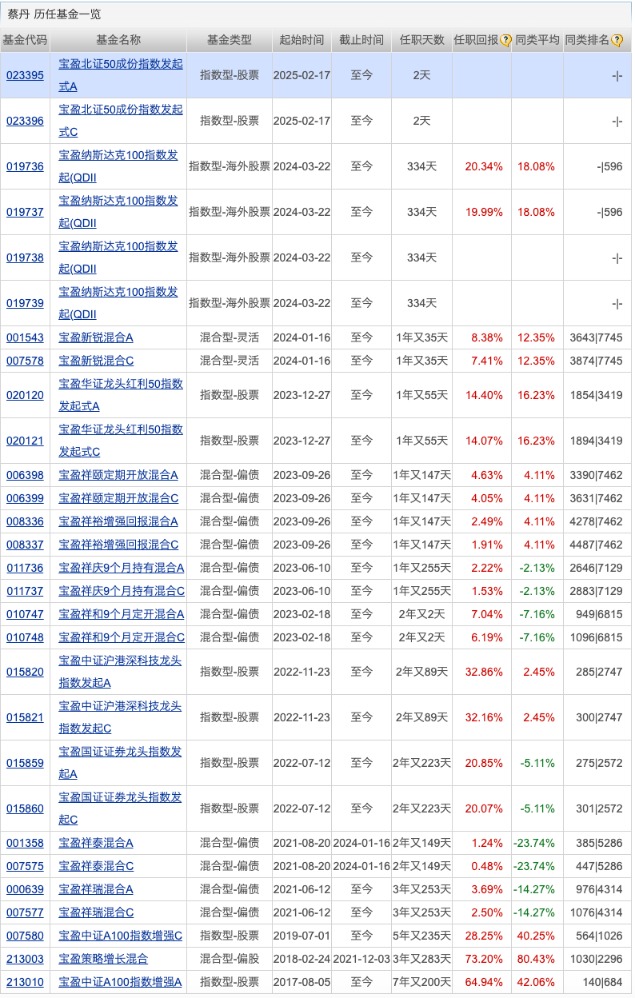This screenshot has width=635, height=998.
Task: Click the 基金类型 column header
Action: tap(229, 40)
